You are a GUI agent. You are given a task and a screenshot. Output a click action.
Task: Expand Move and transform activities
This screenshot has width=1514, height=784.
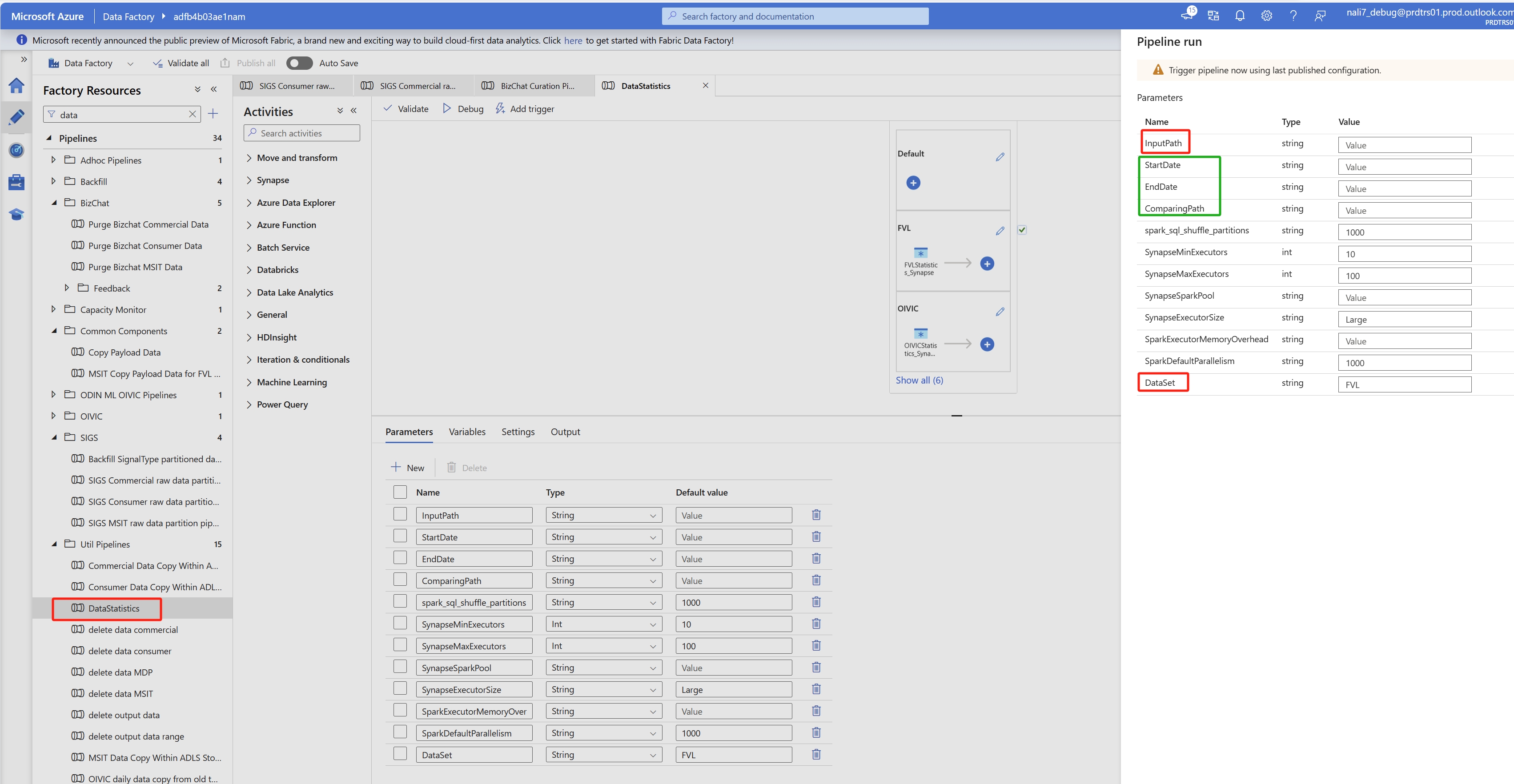pyautogui.click(x=249, y=158)
